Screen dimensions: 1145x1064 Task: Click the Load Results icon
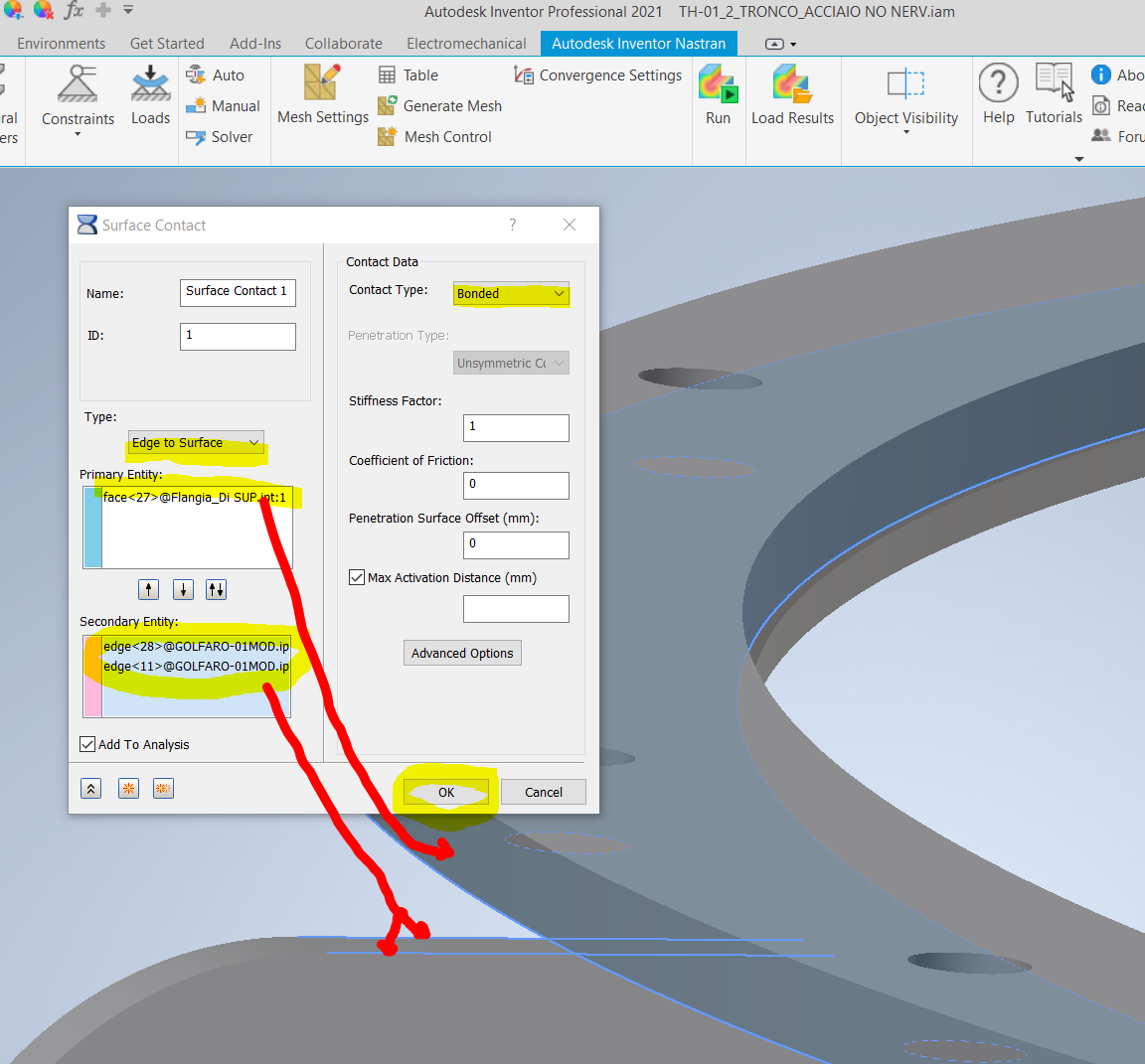click(x=792, y=94)
